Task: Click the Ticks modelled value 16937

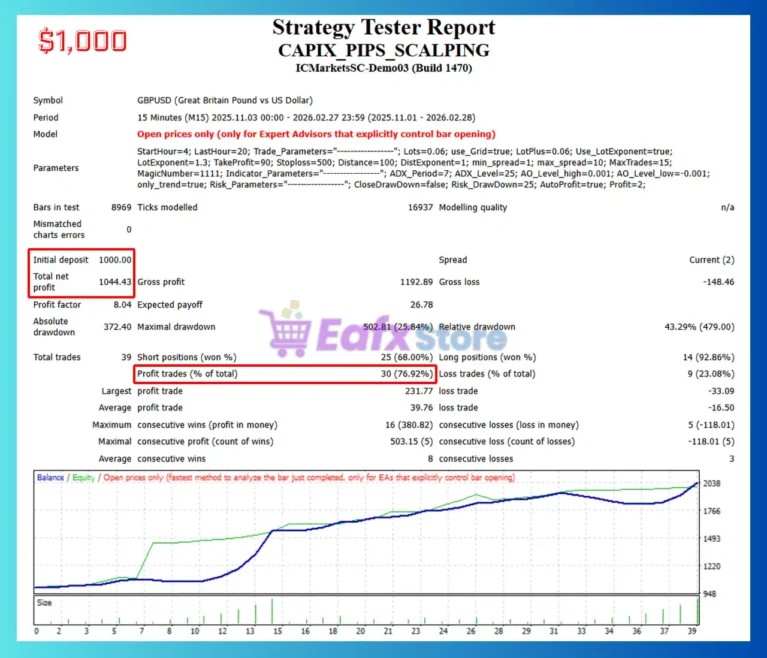Action: pos(420,207)
